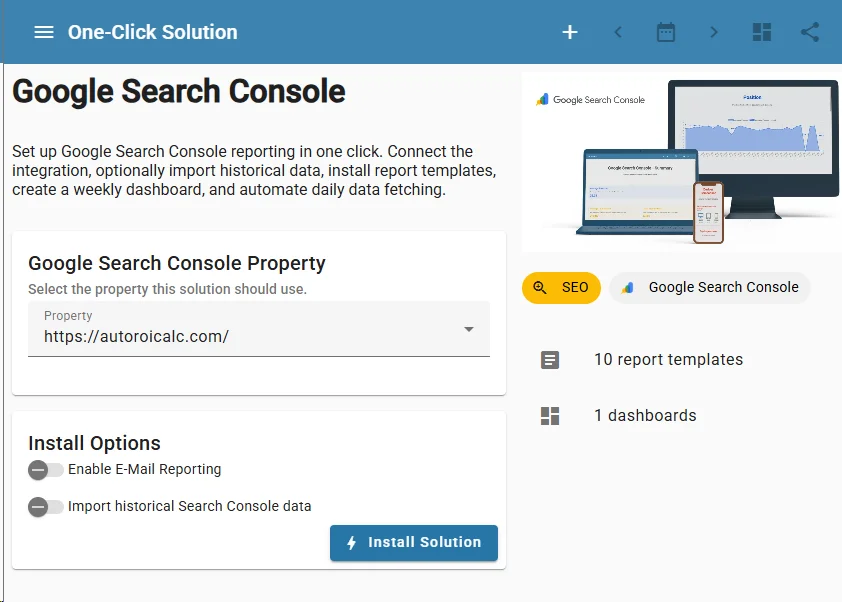Click the plus add icon in header

[570, 32]
